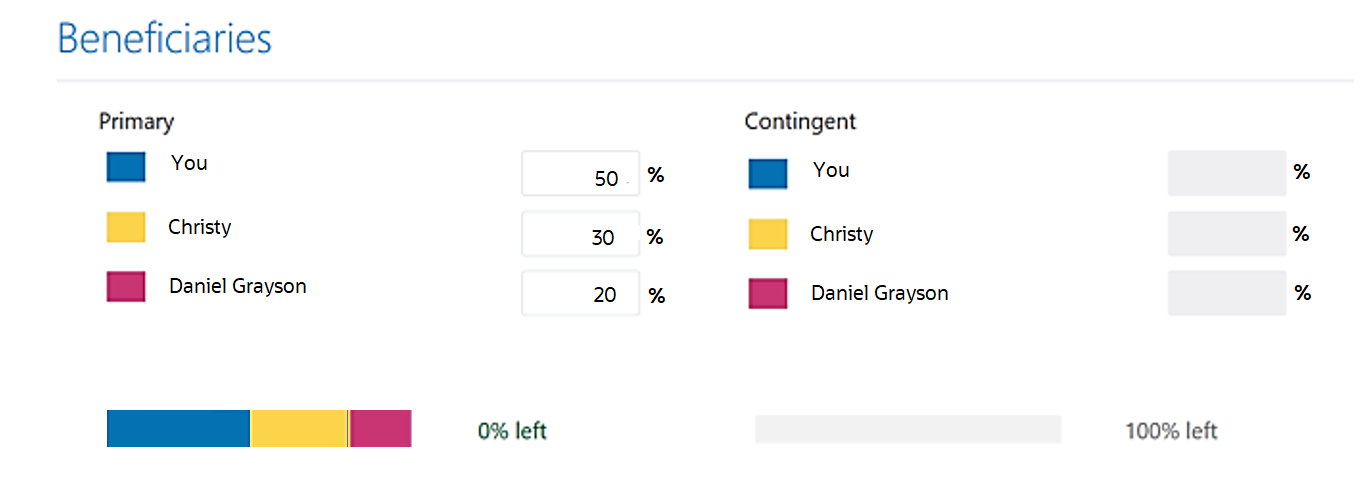Click the Primary Daniel Grayson name
The image size is (1361, 479).
[x=238, y=286]
